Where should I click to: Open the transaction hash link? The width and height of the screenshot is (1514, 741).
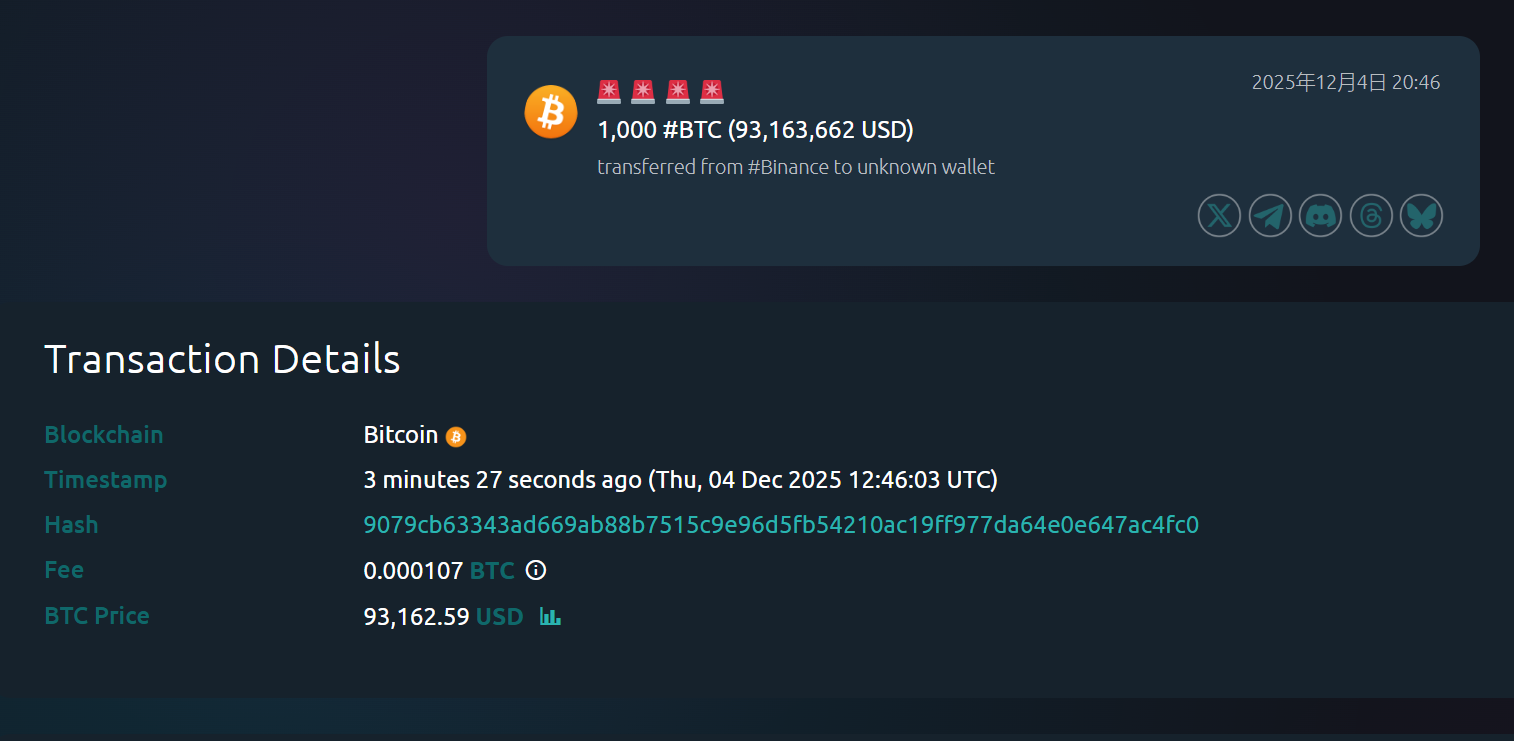click(x=780, y=525)
